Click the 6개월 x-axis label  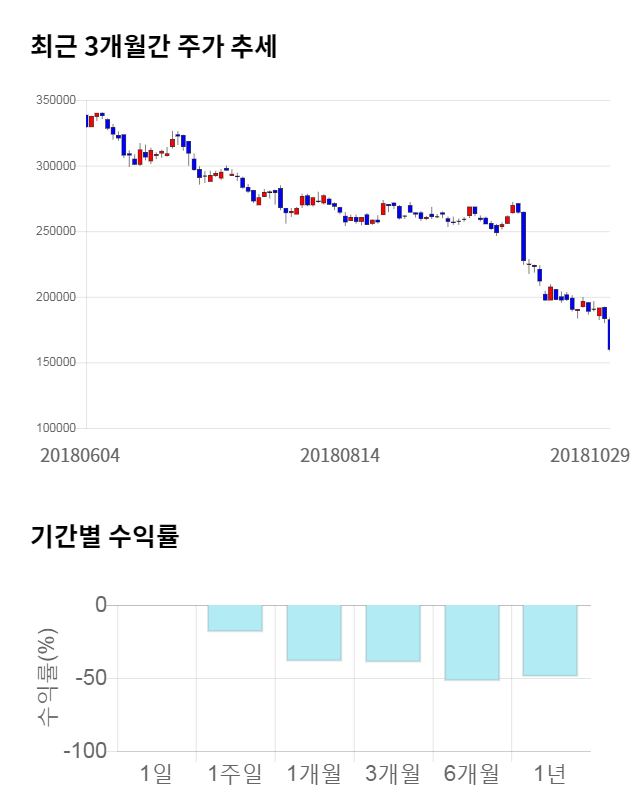471,773
